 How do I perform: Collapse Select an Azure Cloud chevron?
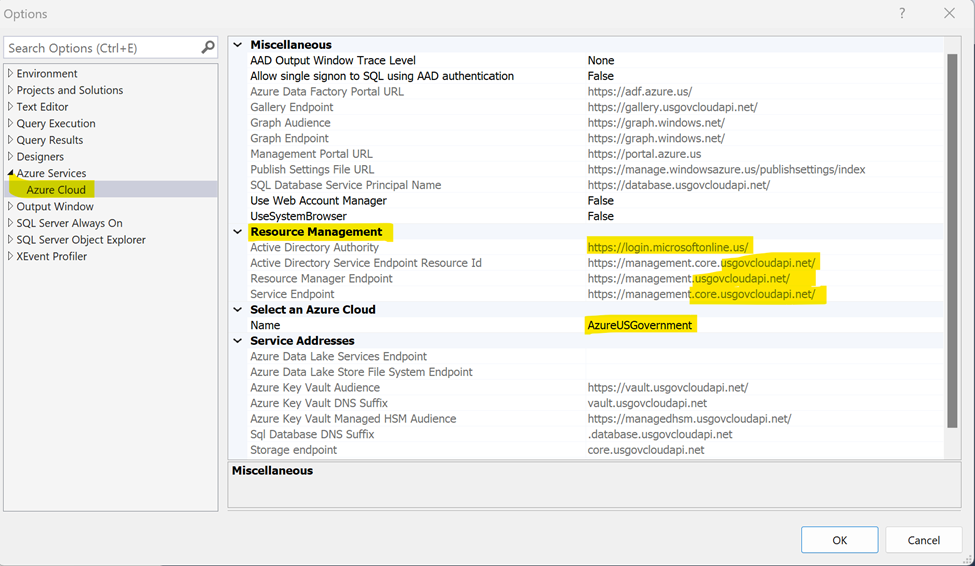(238, 309)
